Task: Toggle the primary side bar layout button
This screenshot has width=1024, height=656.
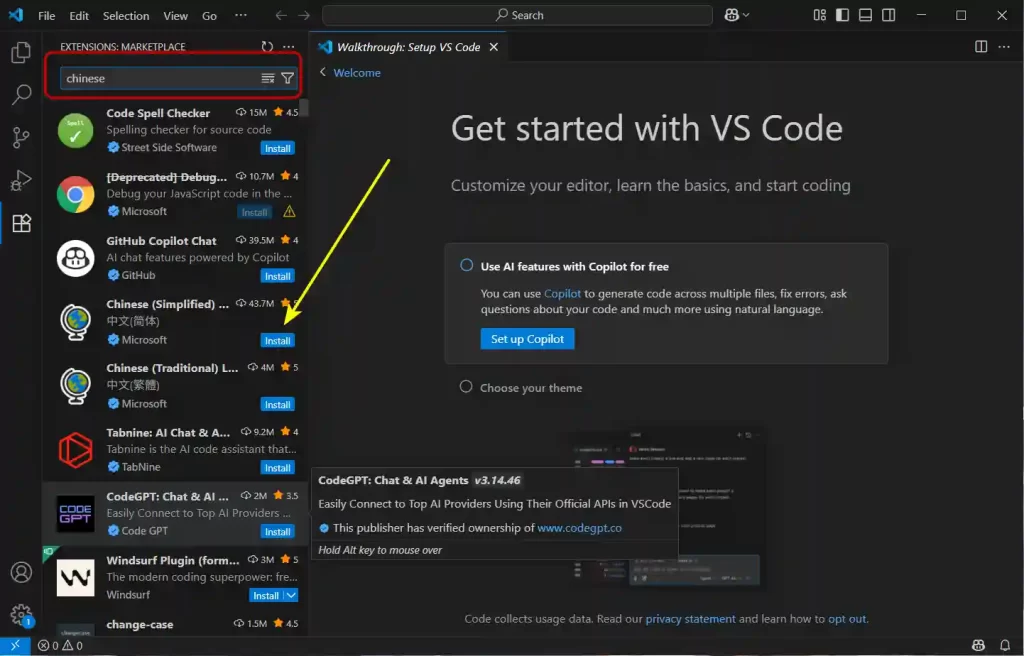Action: click(x=842, y=15)
